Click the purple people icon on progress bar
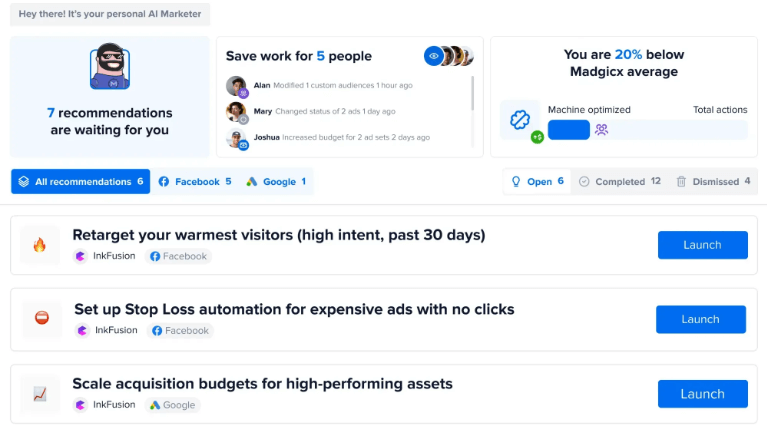767x439 pixels. [x=601, y=130]
